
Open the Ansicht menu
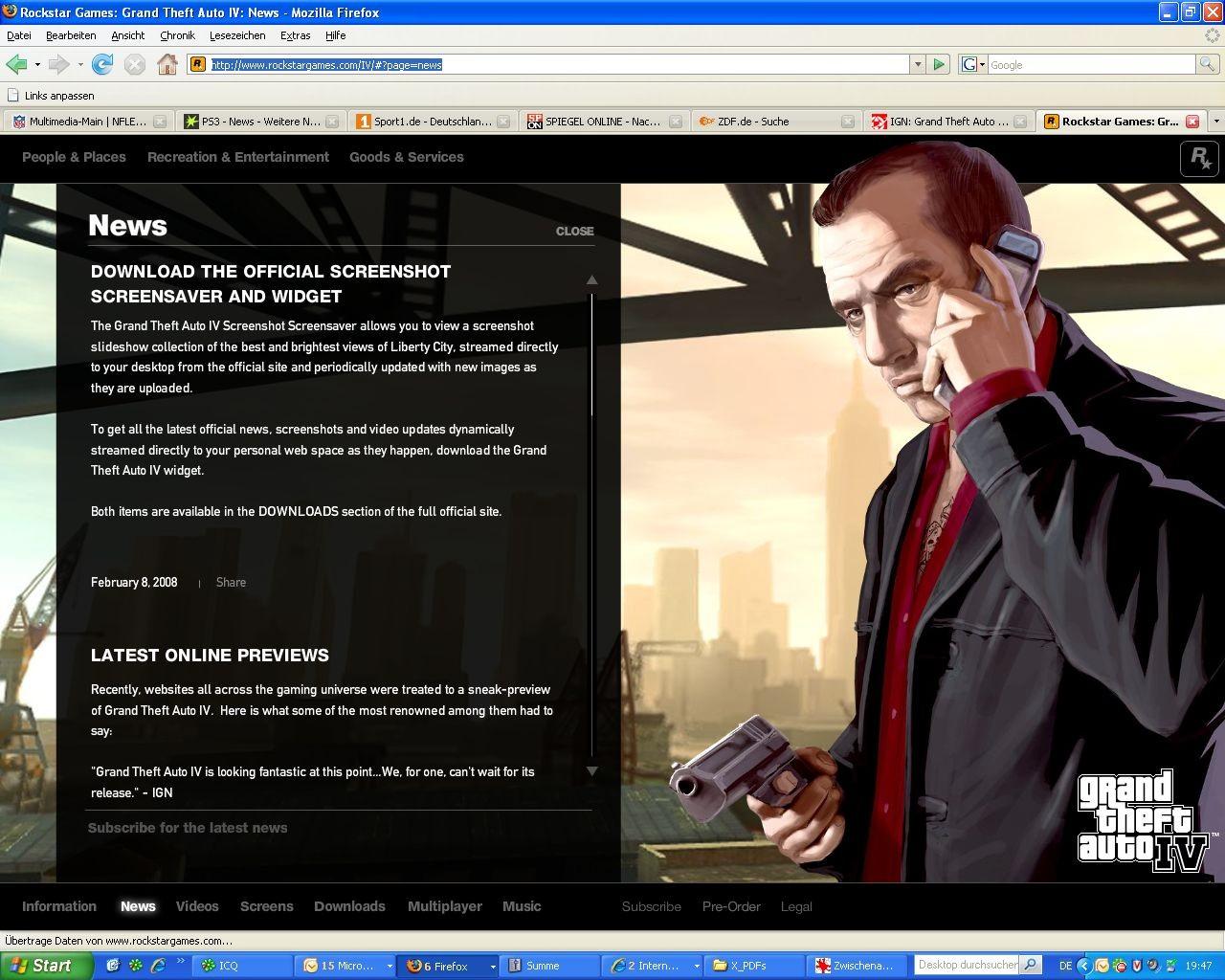point(127,35)
